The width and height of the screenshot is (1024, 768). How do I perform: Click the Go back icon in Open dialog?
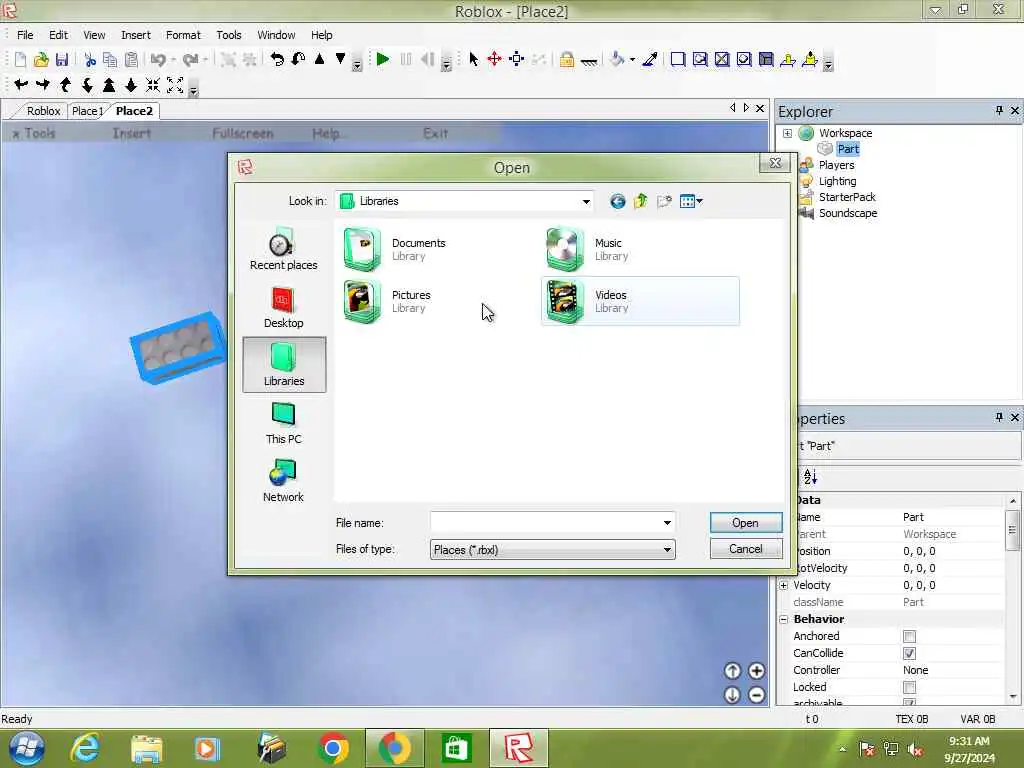click(x=617, y=201)
